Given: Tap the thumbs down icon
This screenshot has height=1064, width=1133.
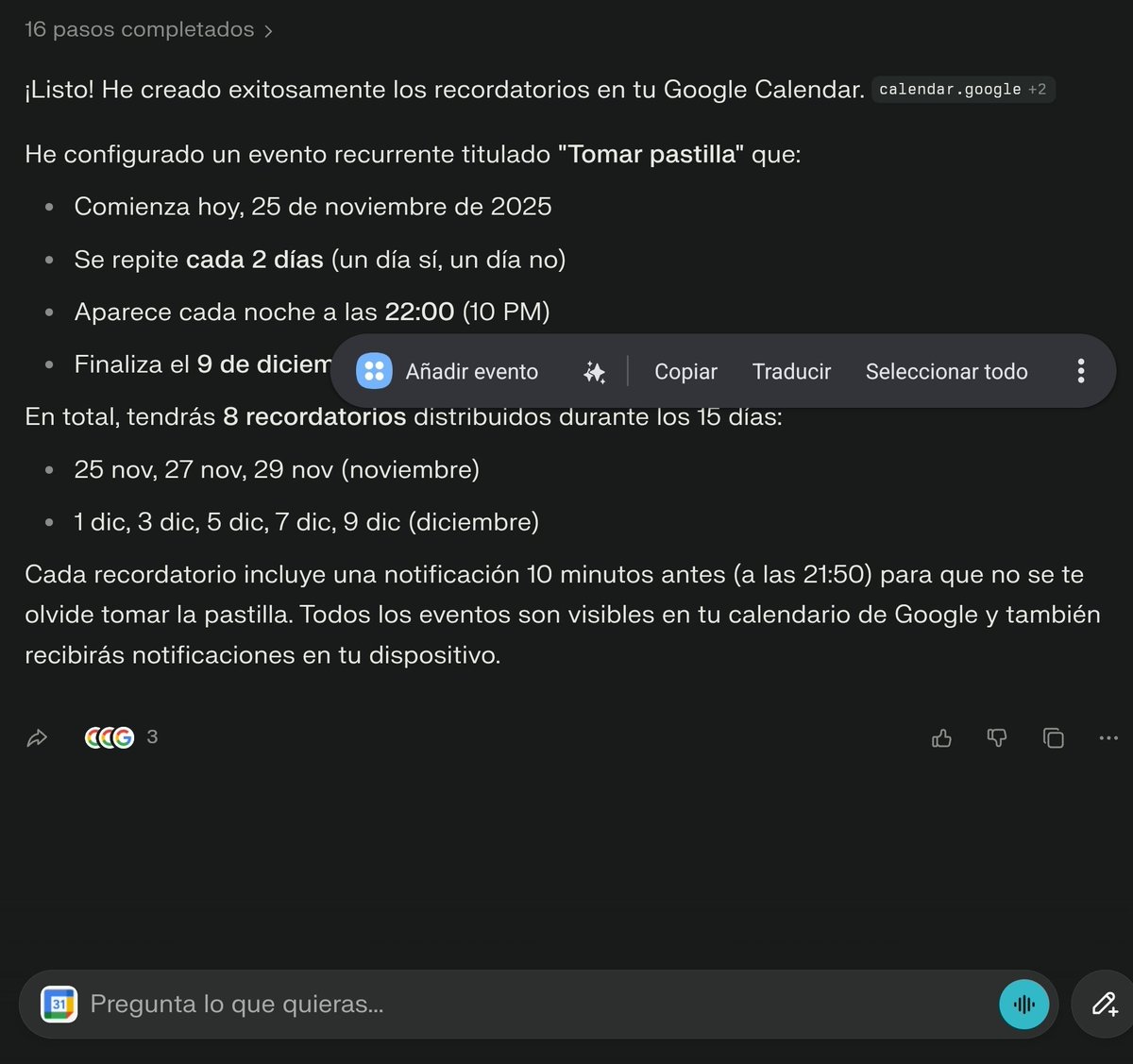Looking at the screenshot, I should pos(997,738).
